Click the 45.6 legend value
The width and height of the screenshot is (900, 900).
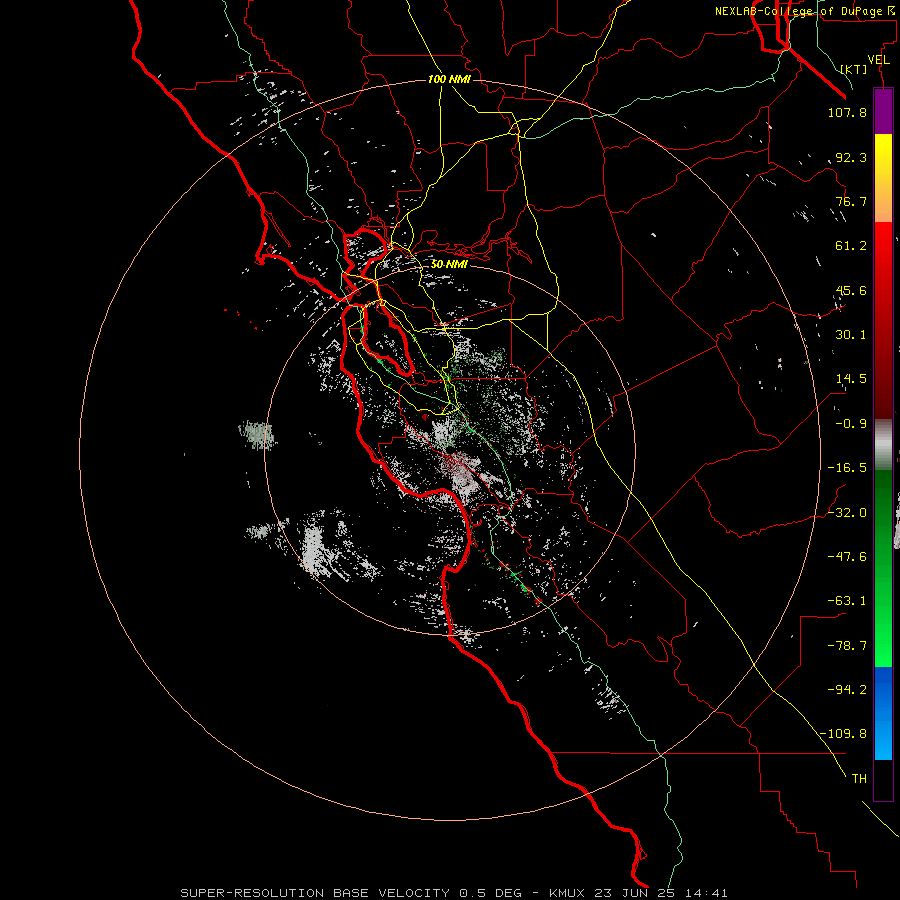tap(851, 290)
